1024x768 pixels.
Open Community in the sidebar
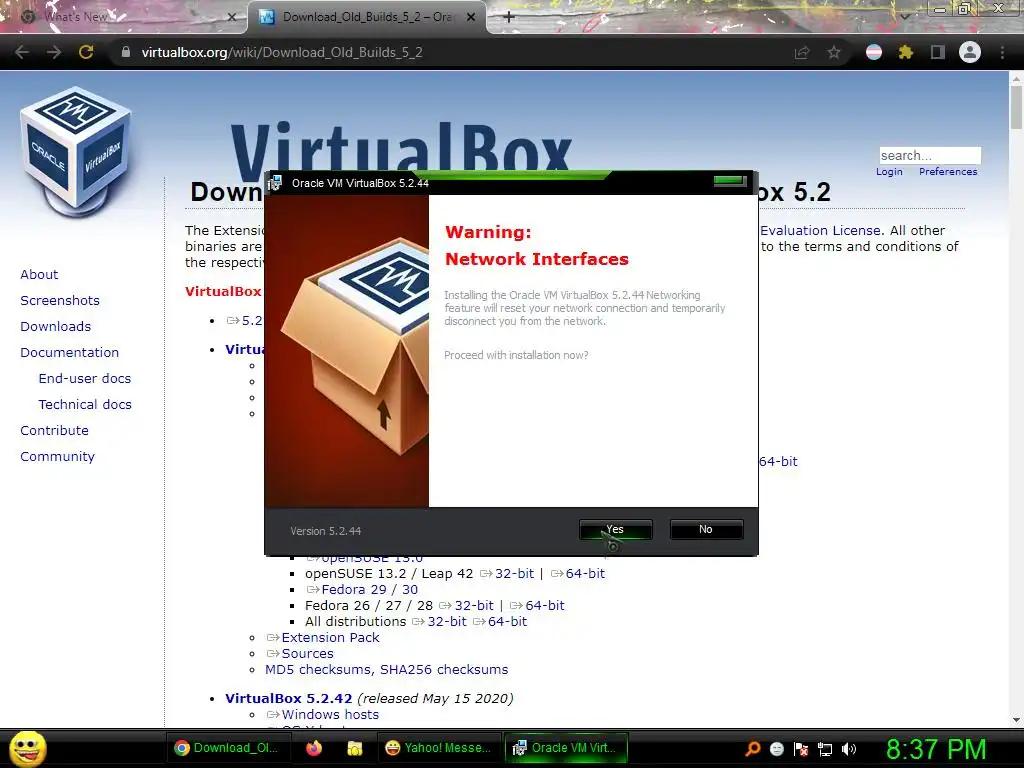(57, 457)
